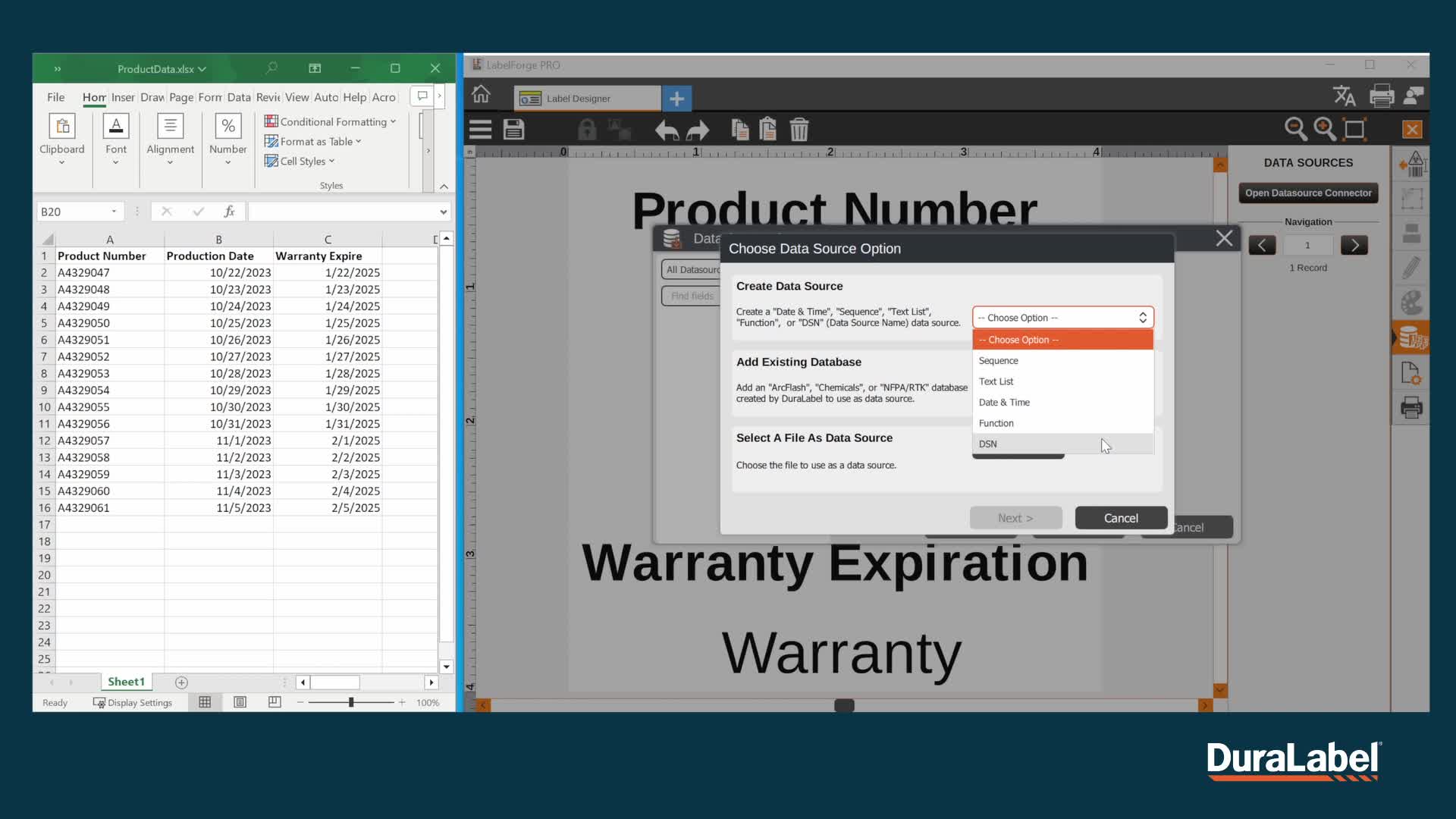Switch Excel to Page Break Preview

point(275,702)
